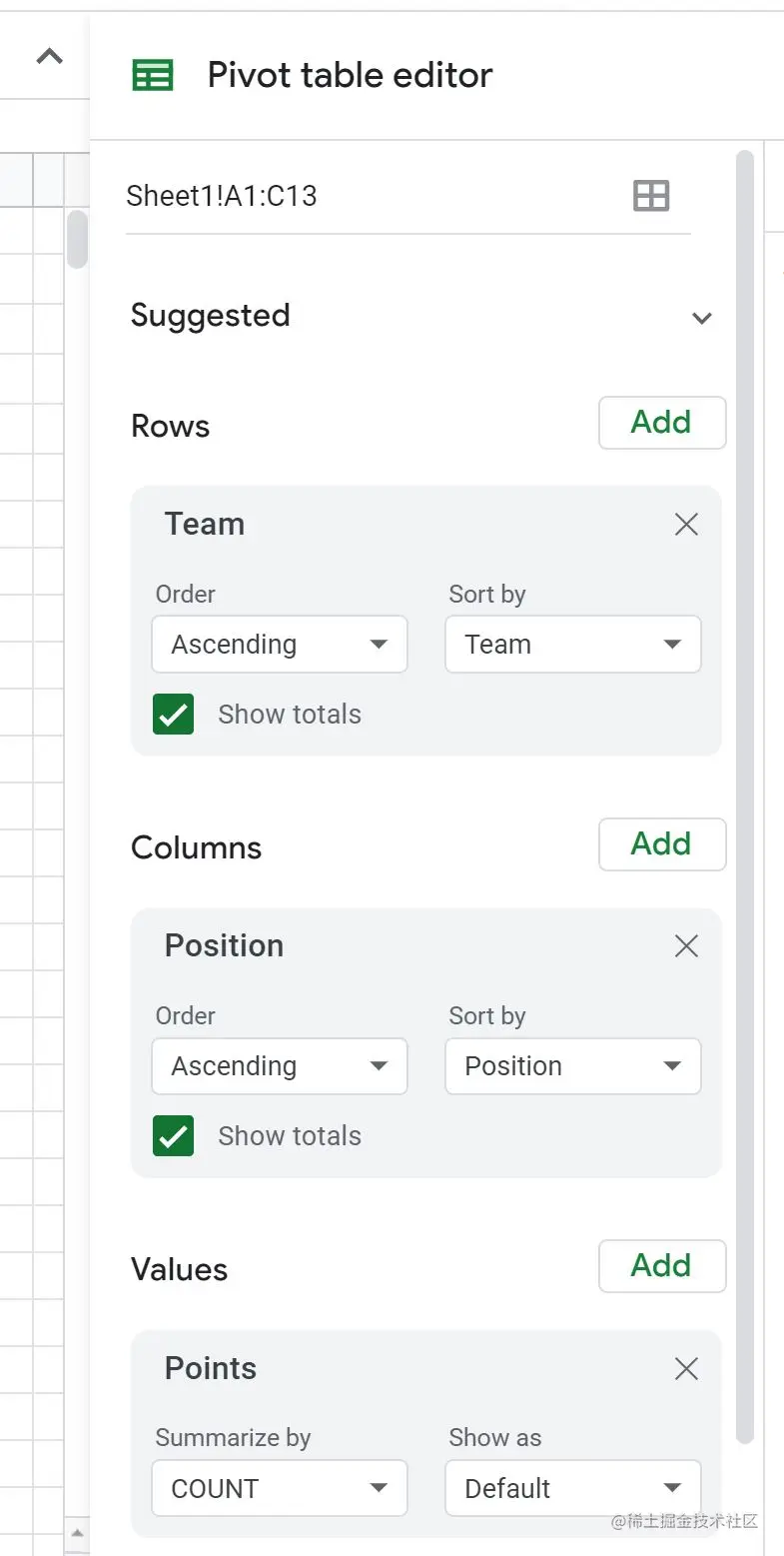Open the Sort by Position dropdown
Screen dimensions: 784x1556
tap(573, 1066)
